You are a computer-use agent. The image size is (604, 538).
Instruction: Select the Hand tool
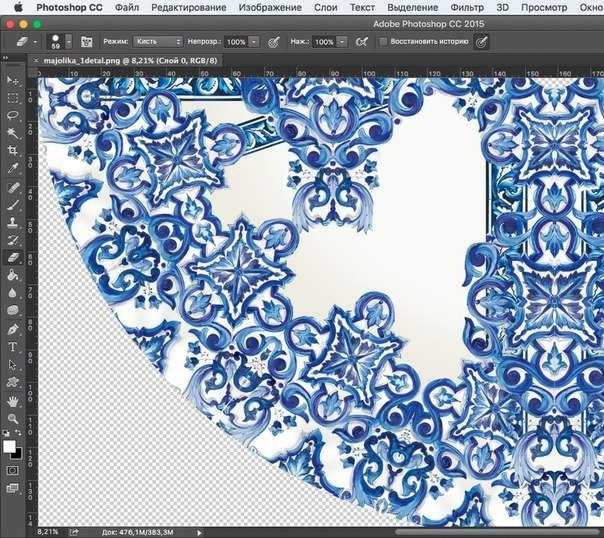click(12, 402)
